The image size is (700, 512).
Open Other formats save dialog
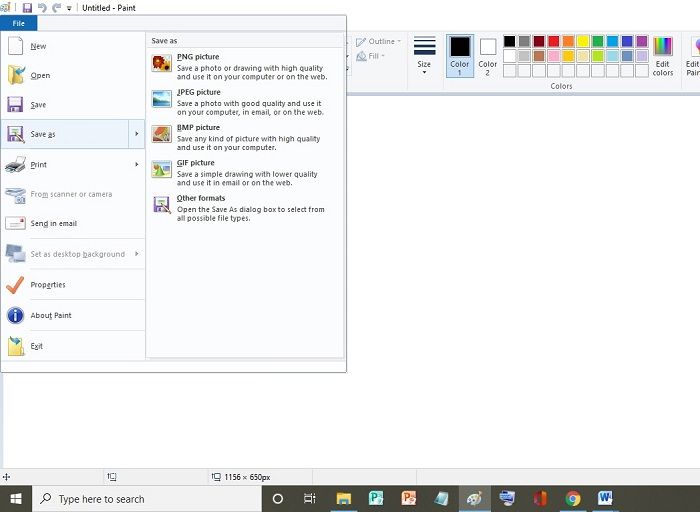pos(245,208)
